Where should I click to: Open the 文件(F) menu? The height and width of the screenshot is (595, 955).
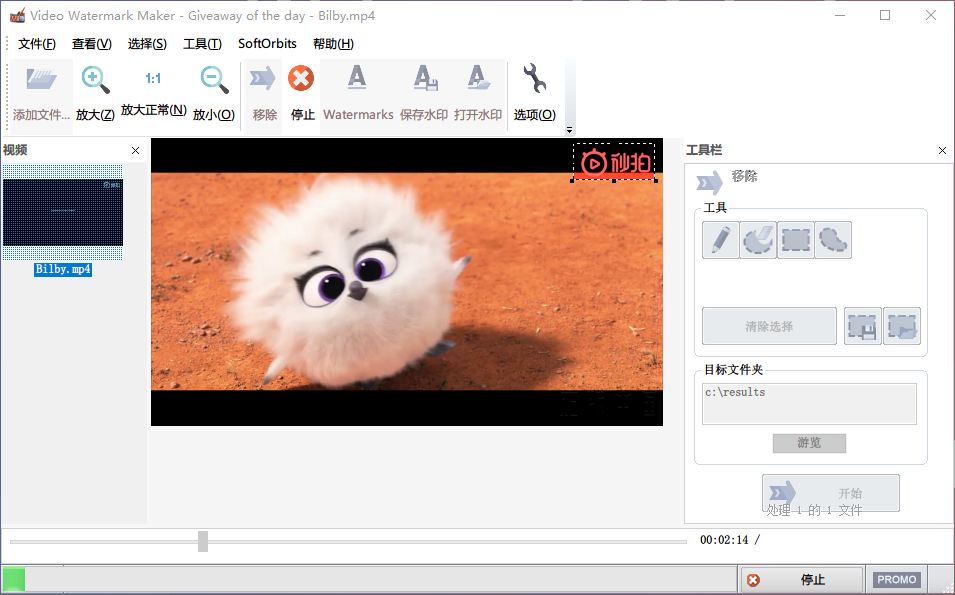[37, 44]
